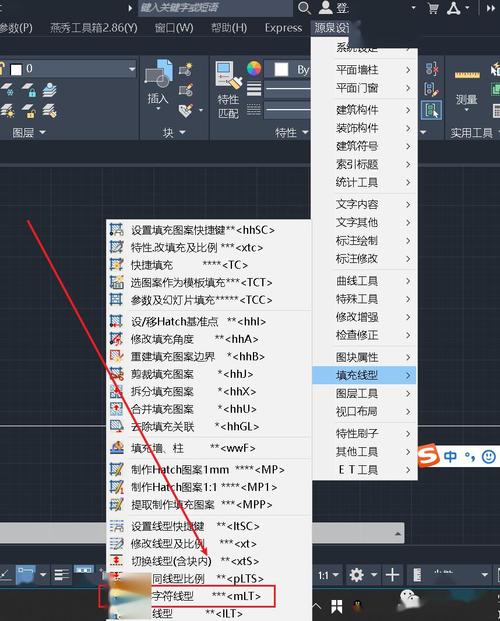Click the Insert block icon
This screenshot has height=621, width=500.
[159, 74]
